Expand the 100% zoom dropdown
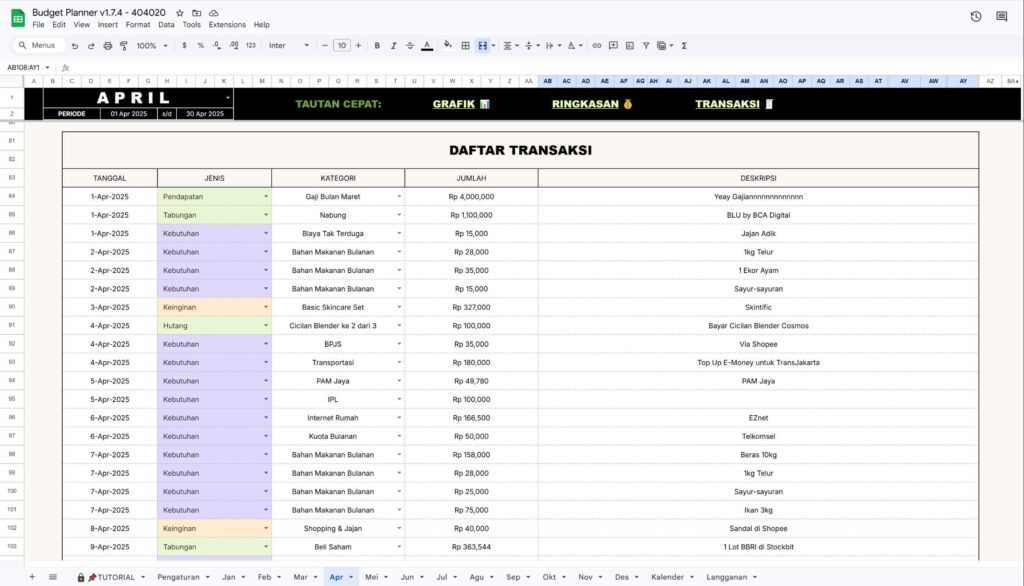Image resolution: width=1024 pixels, height=586 pixels. tap(153, 46)
